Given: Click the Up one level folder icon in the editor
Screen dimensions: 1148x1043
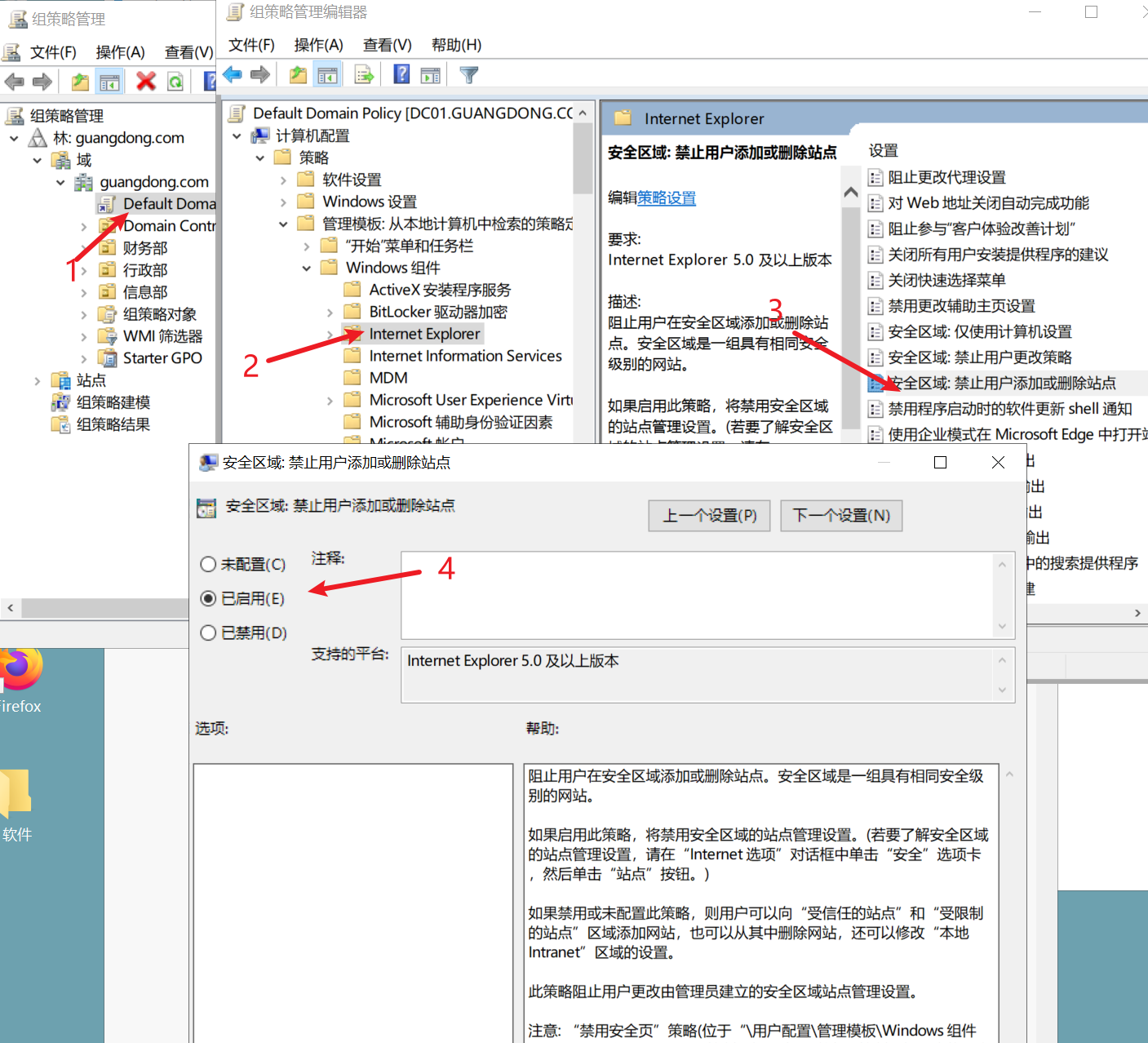Looking at the screenshot, I should 298,75.
